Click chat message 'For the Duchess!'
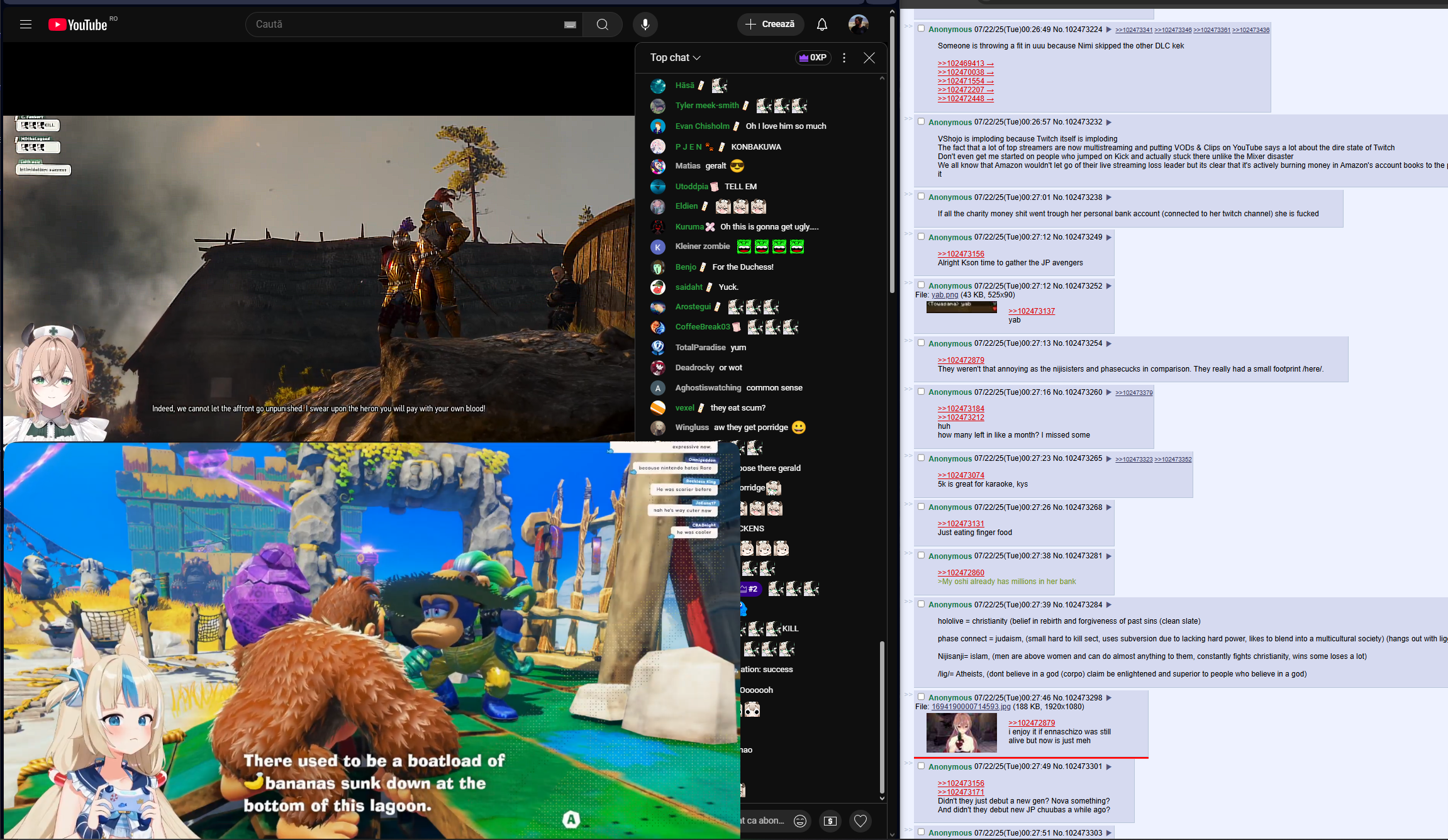The width and height of the screenshot is (1448, 840). pos(743,267)
